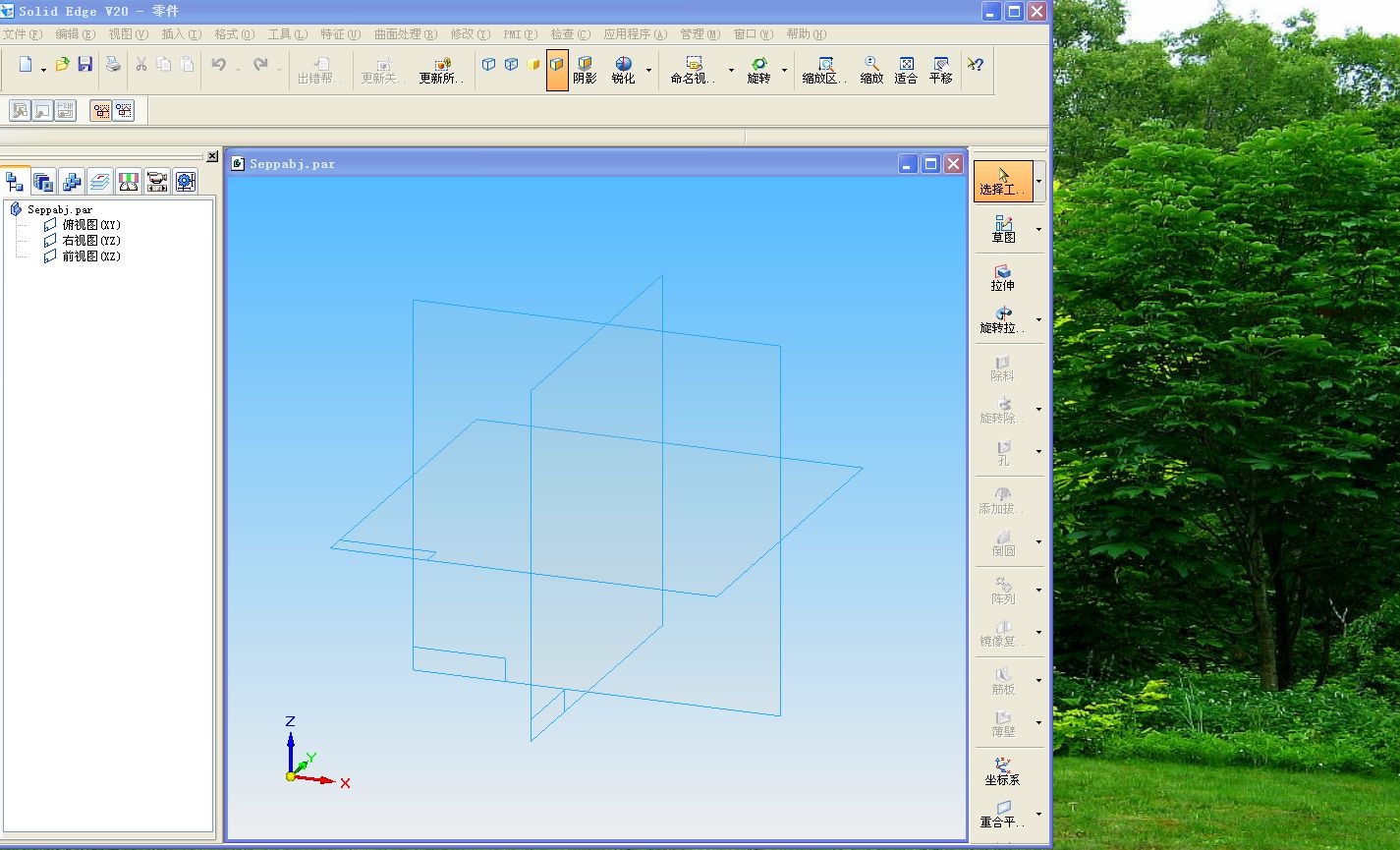Viewport: 1400px width, 850px height.
Task: Start a sketch with the 草图 button
Action: (x=1003, y=230)
